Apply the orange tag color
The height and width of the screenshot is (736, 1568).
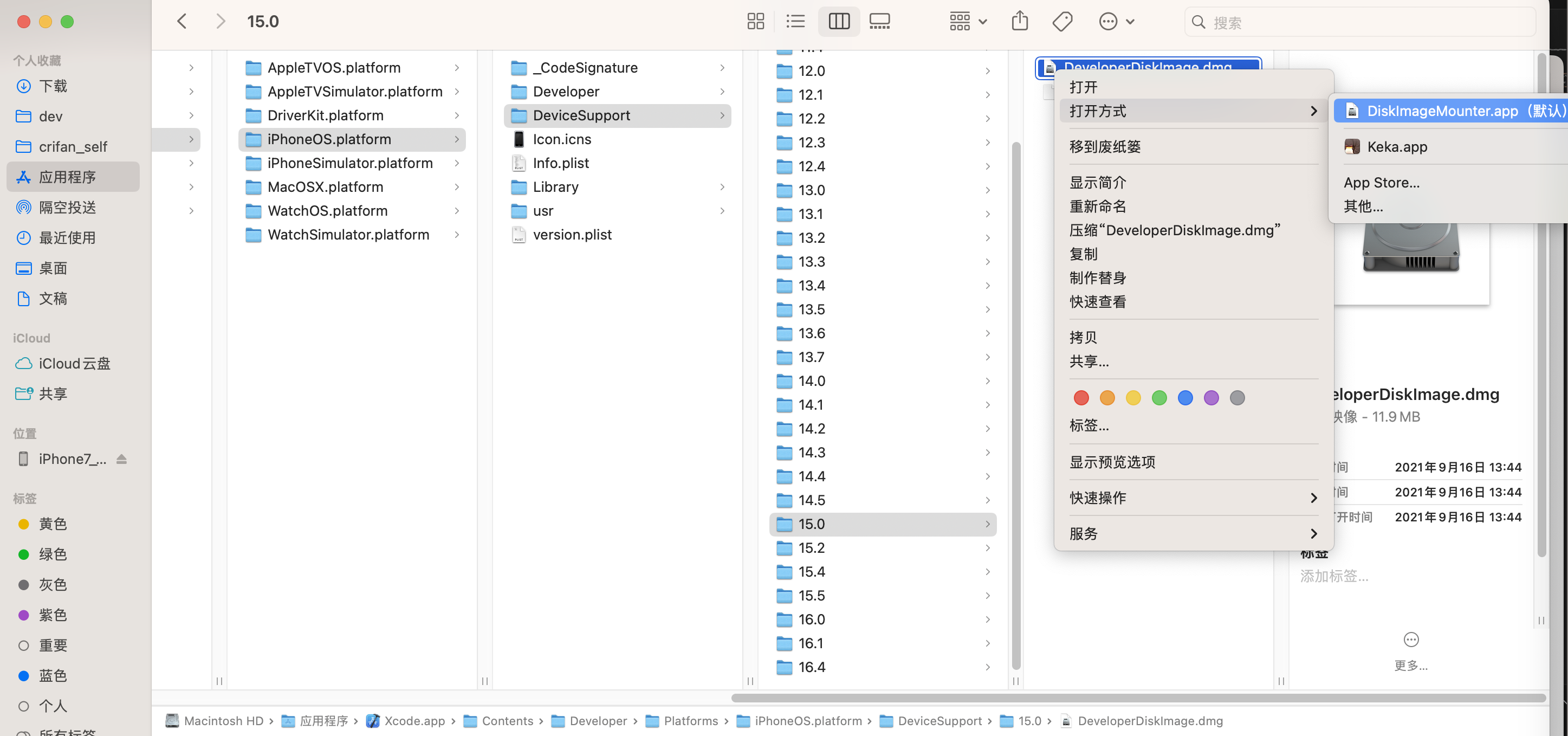click(x=1107, y=398)
